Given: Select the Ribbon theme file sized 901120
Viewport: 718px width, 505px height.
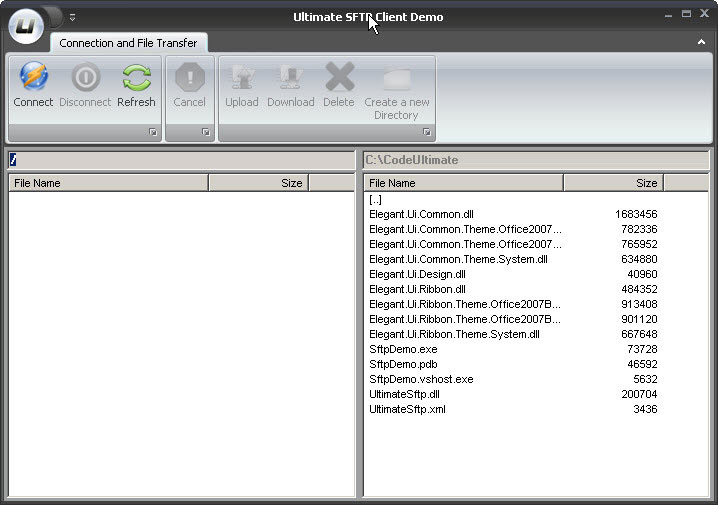Looking at the screenshot, I should click(x=465, y=319).
